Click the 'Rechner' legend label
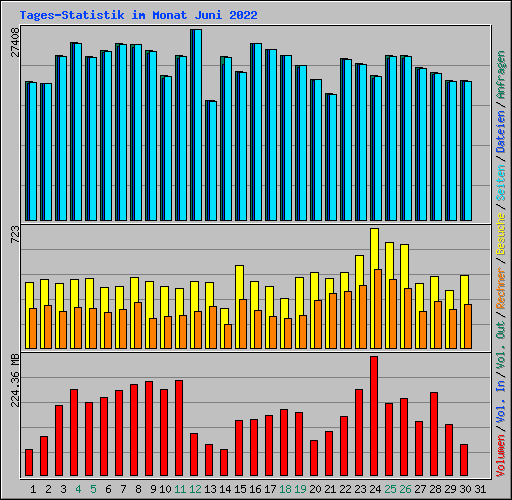The height and width of the screenshot is (500, 512). tap(501, 288)
